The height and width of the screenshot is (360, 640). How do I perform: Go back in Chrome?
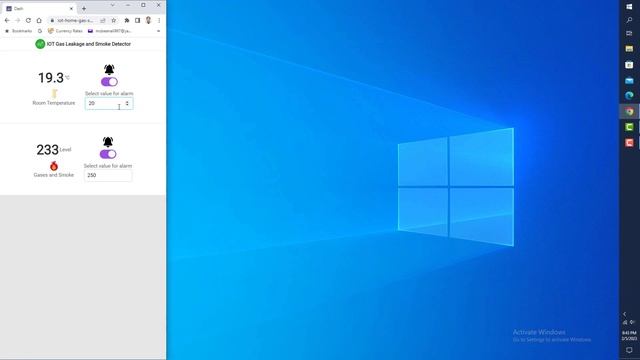click(7, 20)
